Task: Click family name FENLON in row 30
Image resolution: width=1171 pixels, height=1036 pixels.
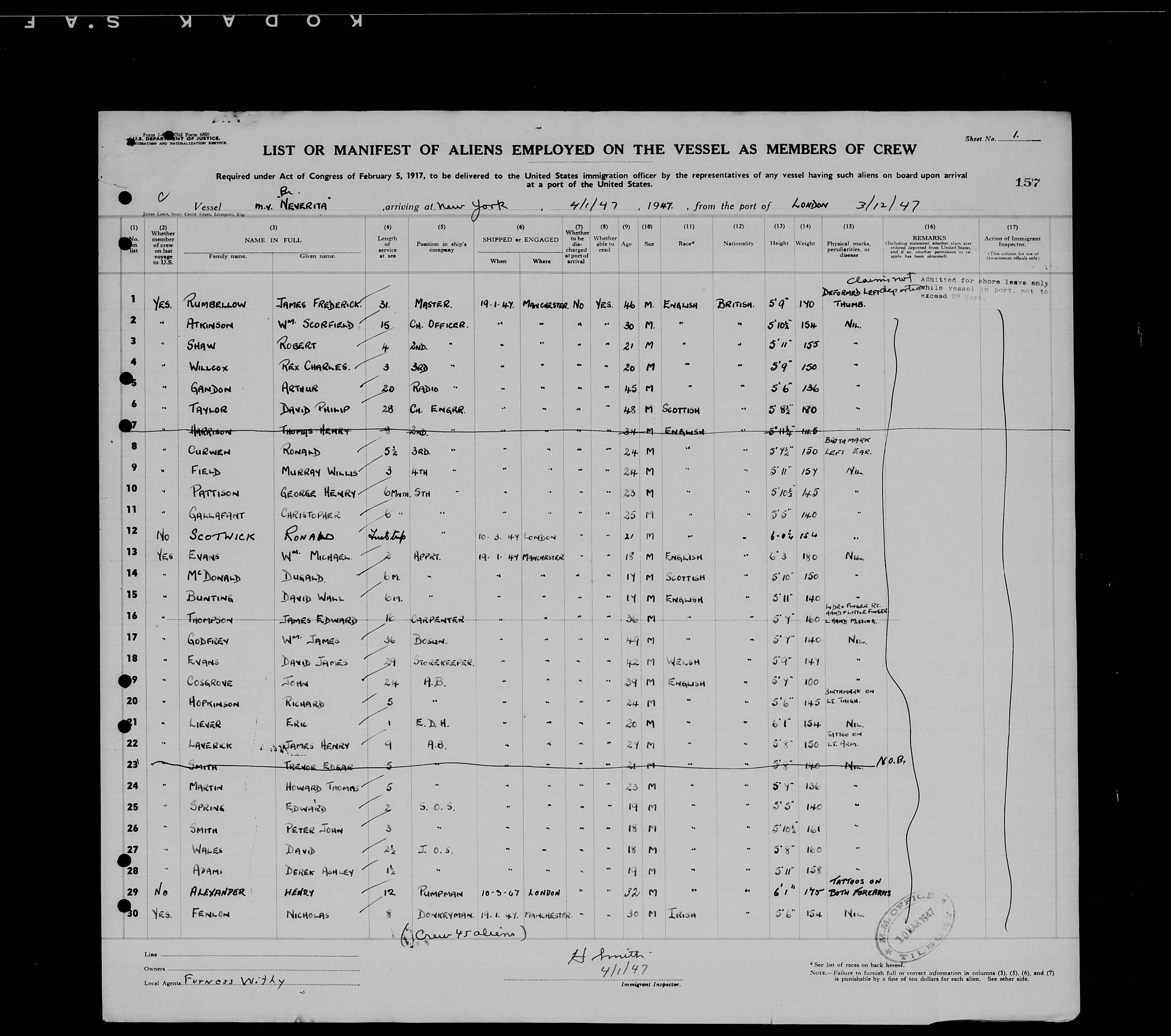Action: (211, 915)
